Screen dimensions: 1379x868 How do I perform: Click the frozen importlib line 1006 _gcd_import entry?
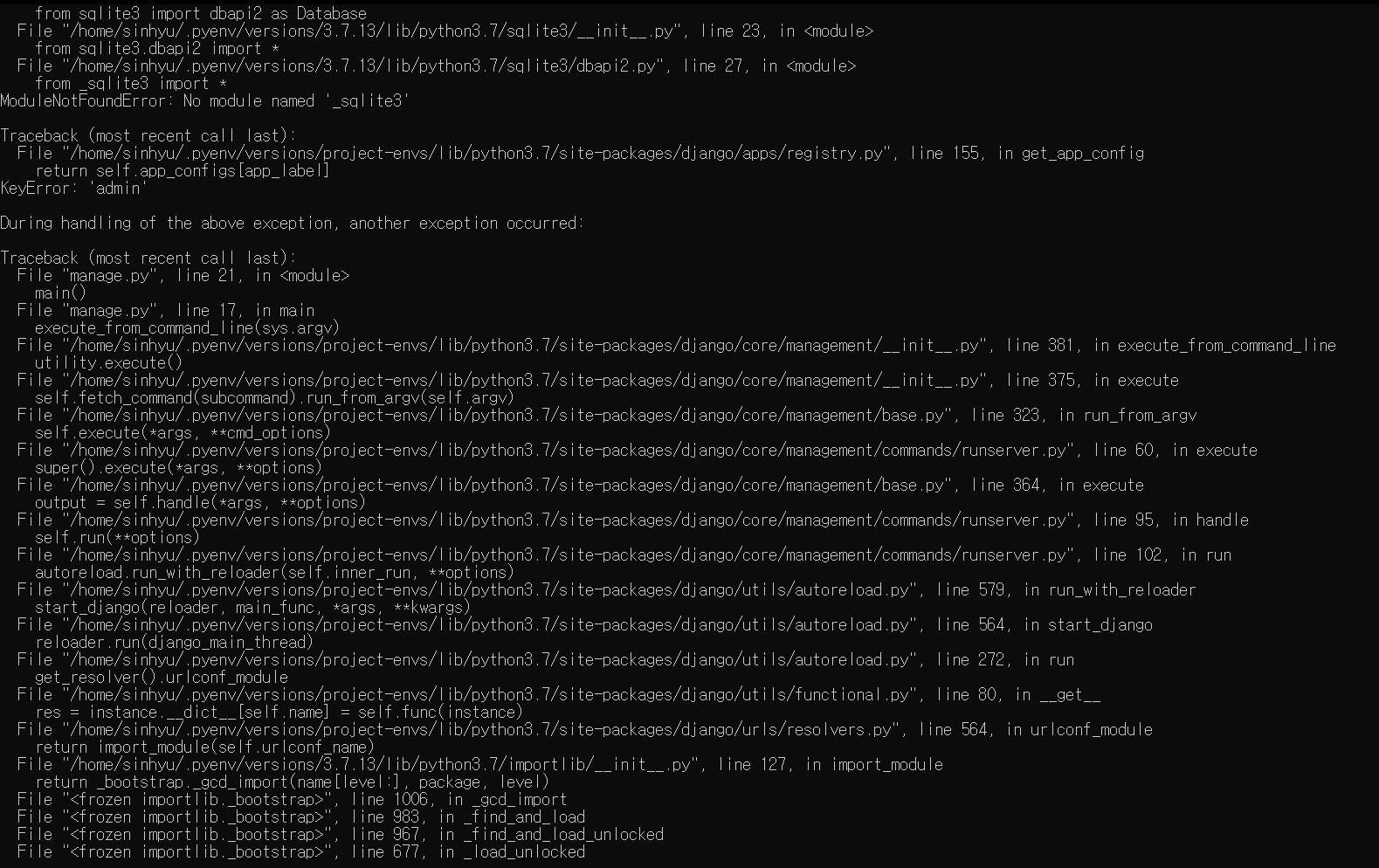click(x=293, y=800)
